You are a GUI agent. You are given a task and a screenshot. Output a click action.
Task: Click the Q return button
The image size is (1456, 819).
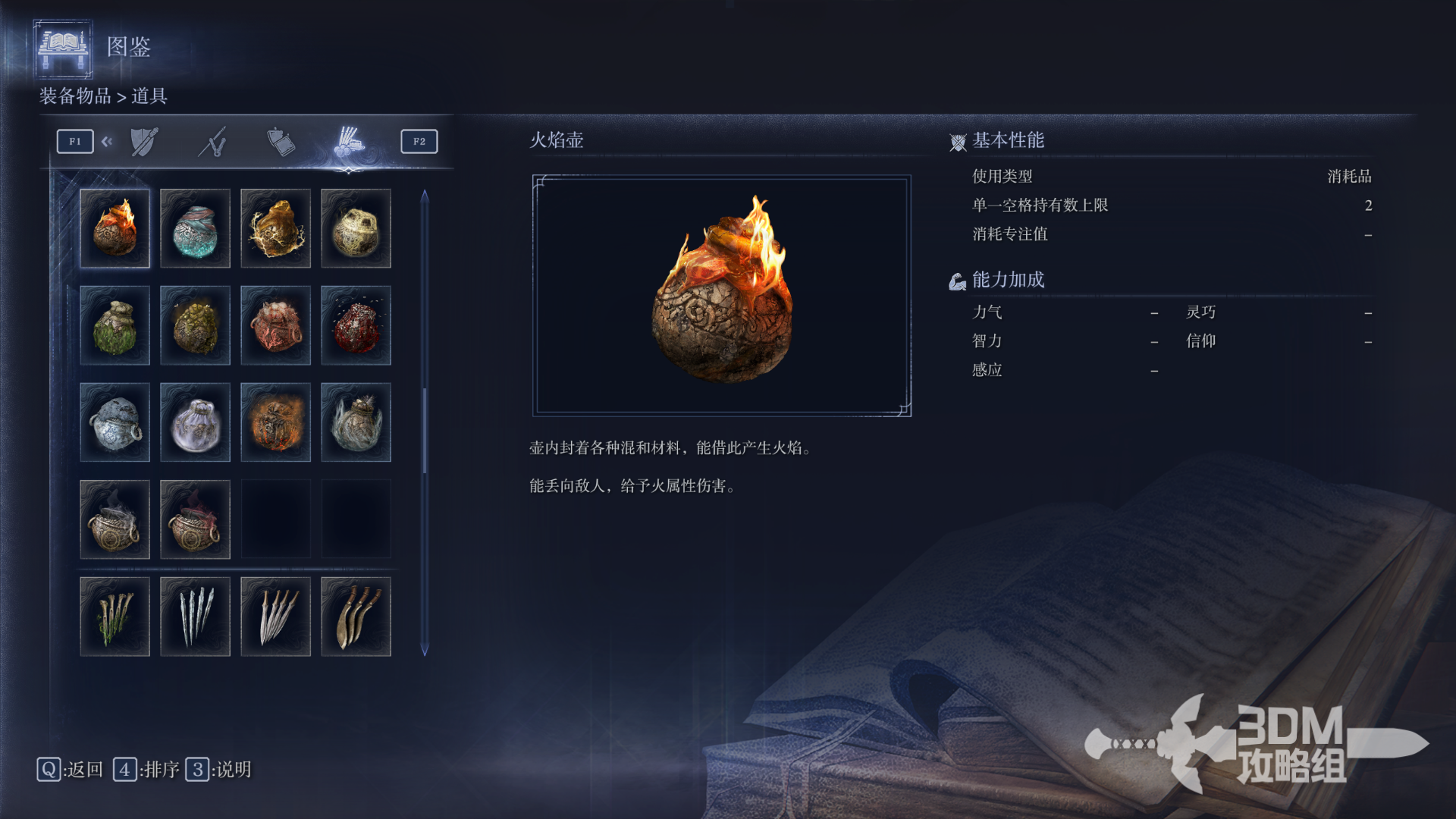(70, 770)
